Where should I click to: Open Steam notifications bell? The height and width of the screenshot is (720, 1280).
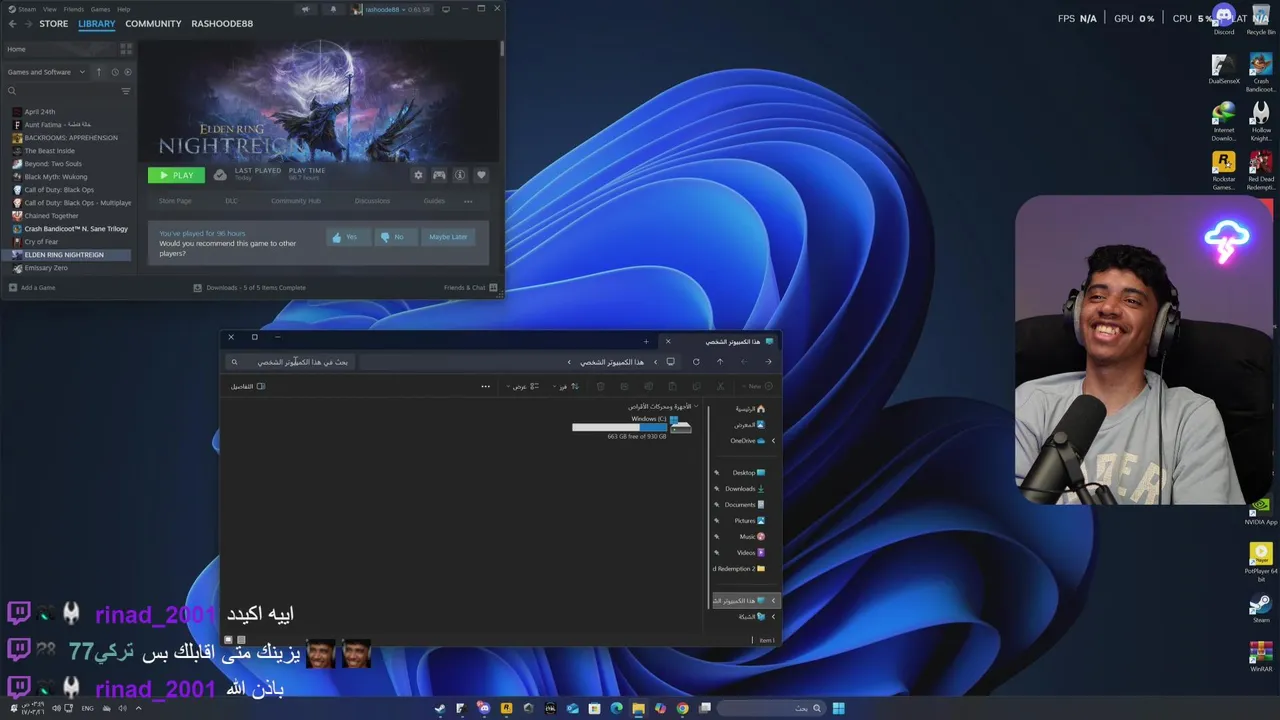pyautogui.click(x=334, y=9)
